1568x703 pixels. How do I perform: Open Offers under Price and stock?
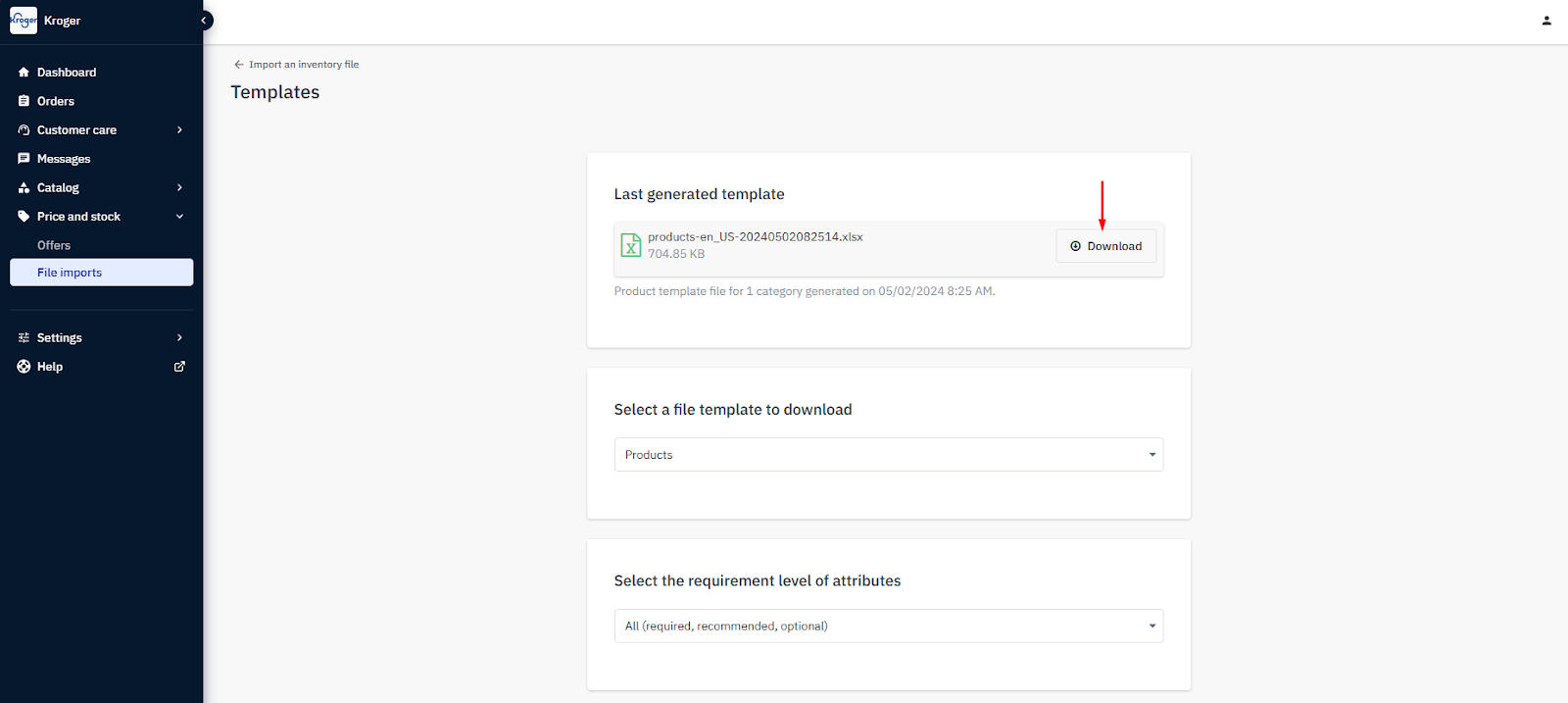coord(54,245)
